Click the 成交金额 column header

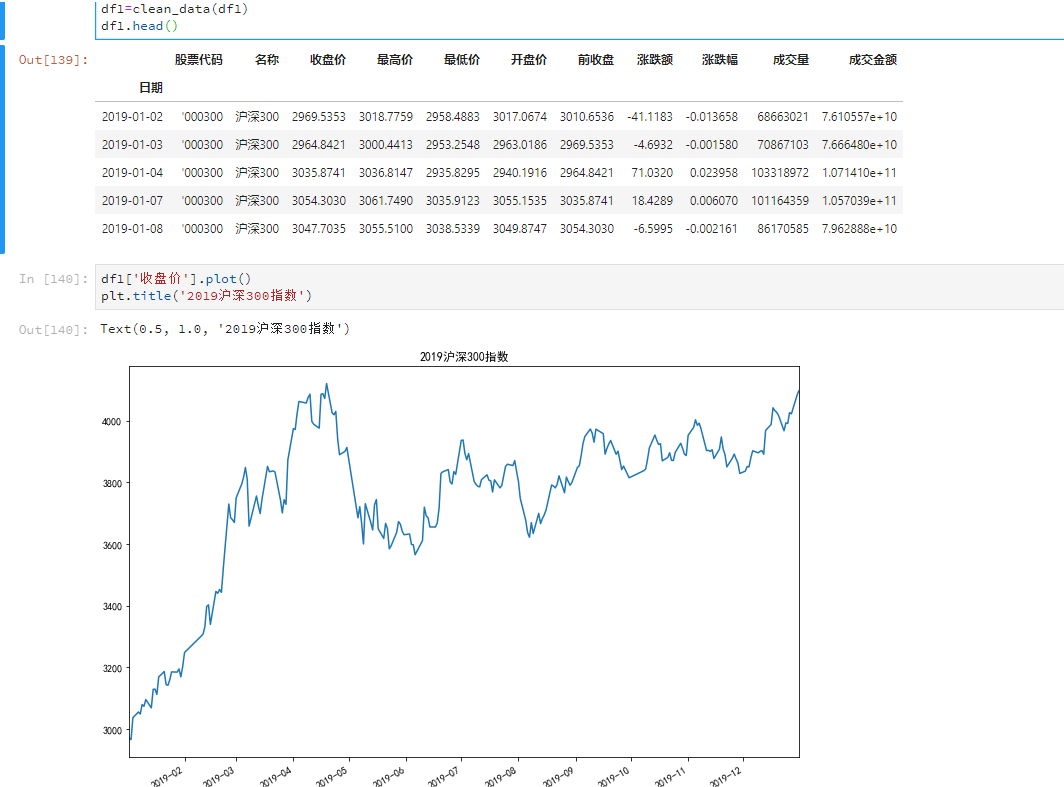[873, 60]
